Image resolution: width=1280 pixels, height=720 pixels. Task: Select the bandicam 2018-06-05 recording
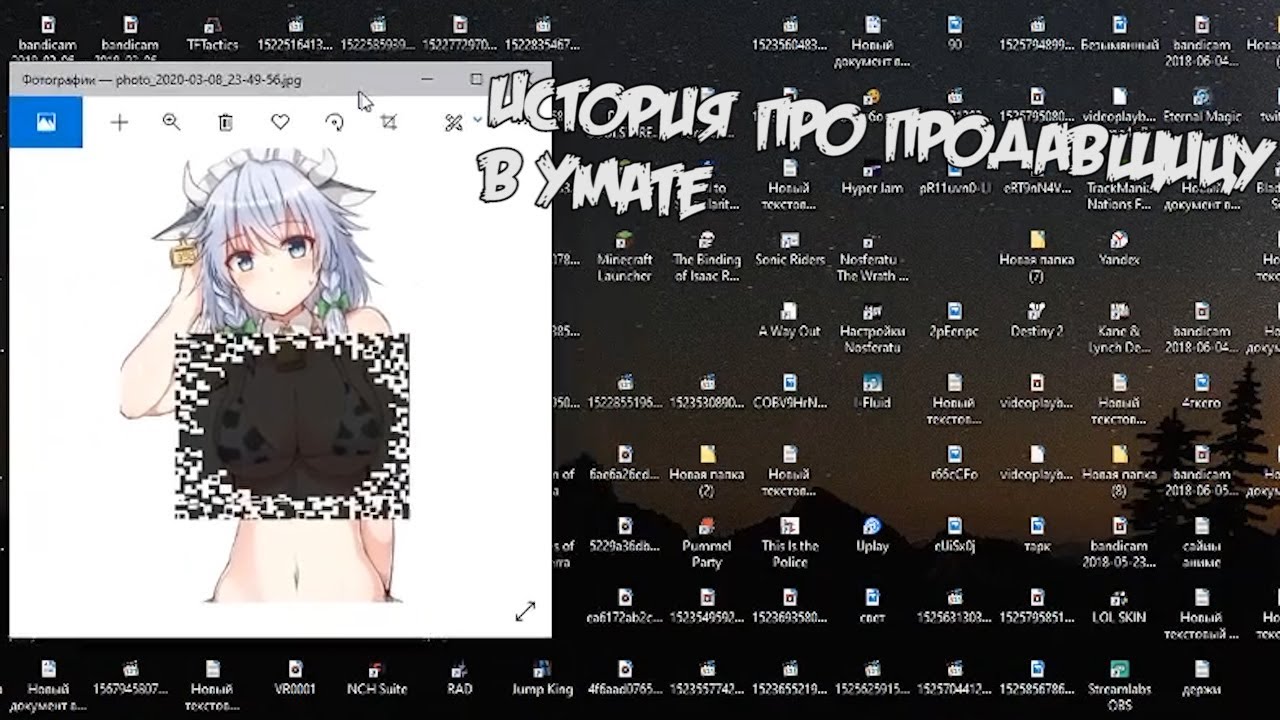click(x=1202, y=471)
